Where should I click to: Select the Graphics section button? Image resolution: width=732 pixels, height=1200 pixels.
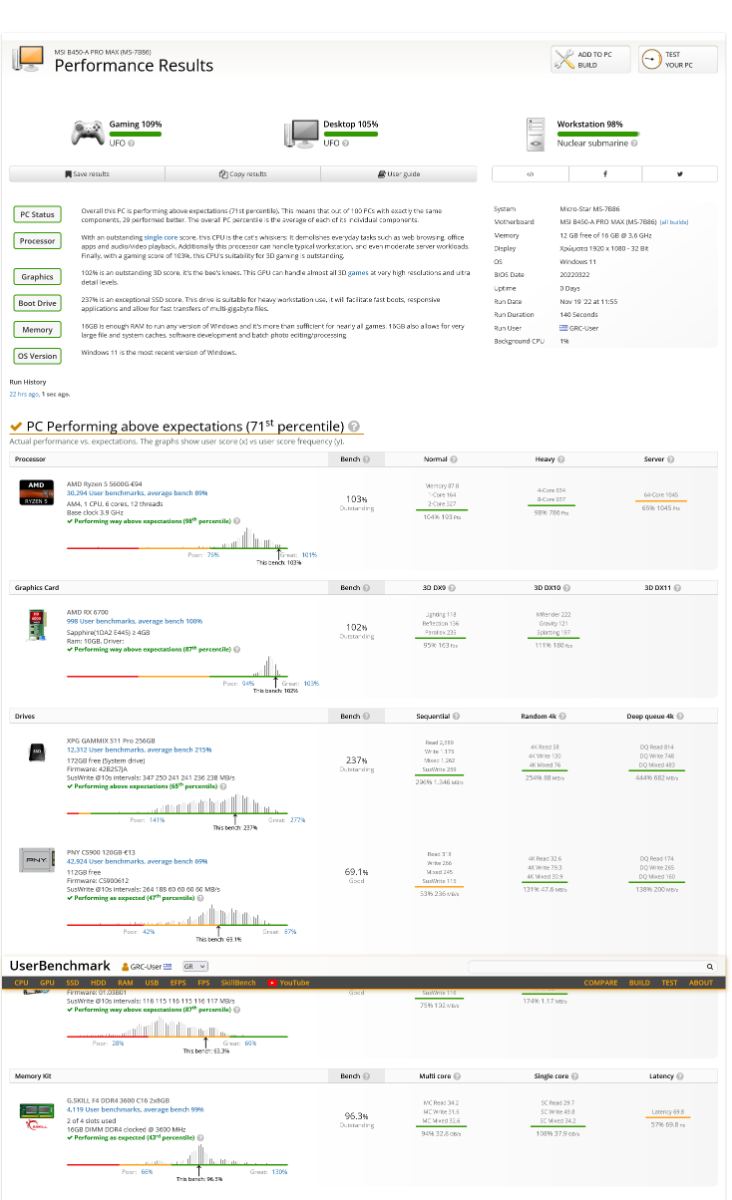coord(37,277)
